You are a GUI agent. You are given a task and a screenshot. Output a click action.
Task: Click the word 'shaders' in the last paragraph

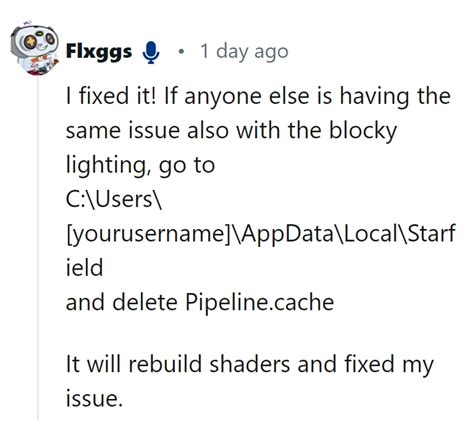250,363
